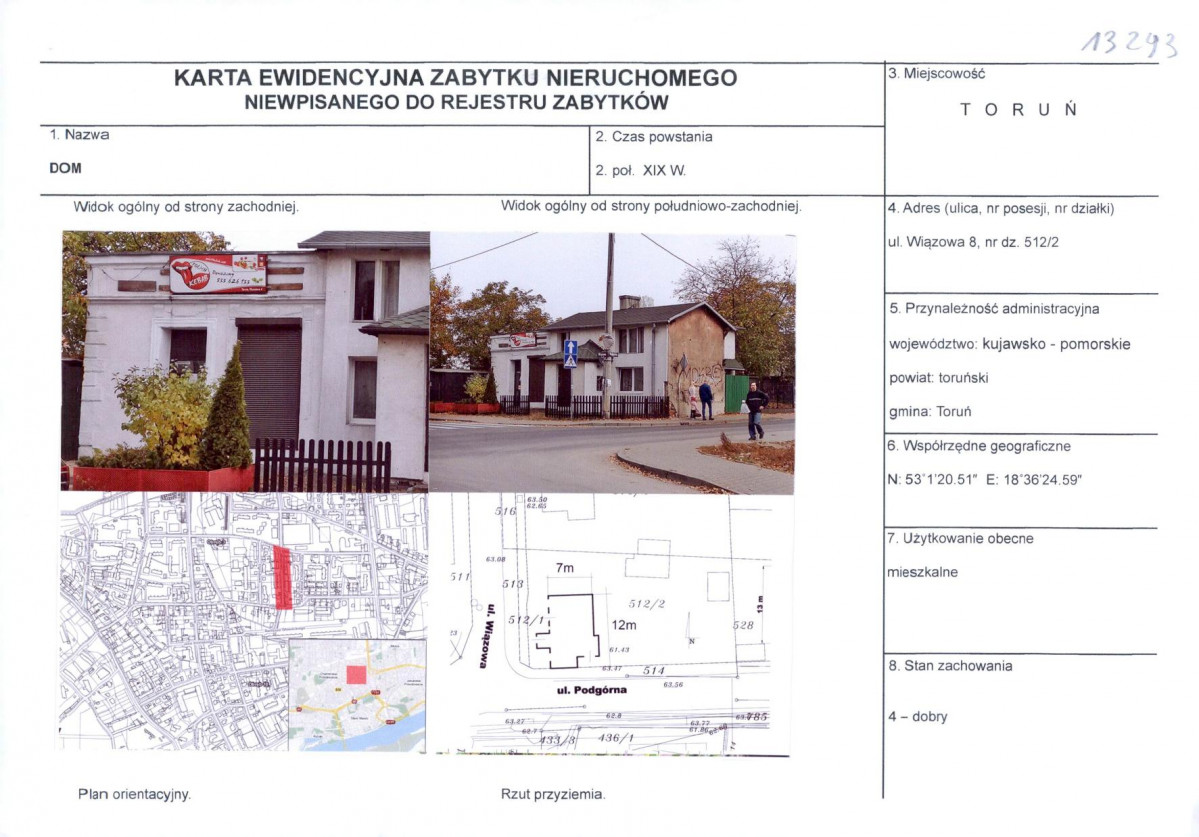This screenshot has height=837, width=1199.
Task: Click the usage value 'mieszkalne'
Action: [922, 572]
